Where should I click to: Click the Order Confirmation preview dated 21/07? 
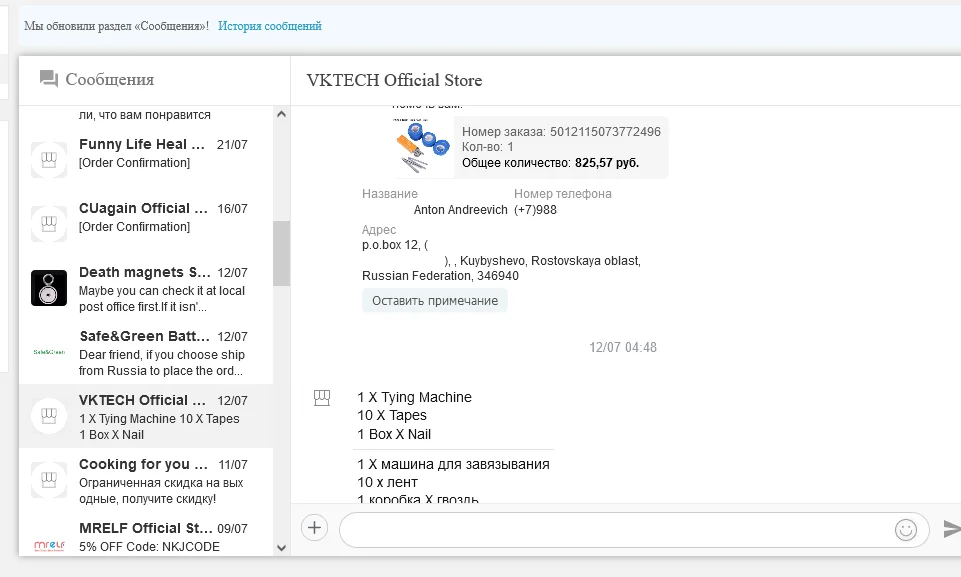134,162
